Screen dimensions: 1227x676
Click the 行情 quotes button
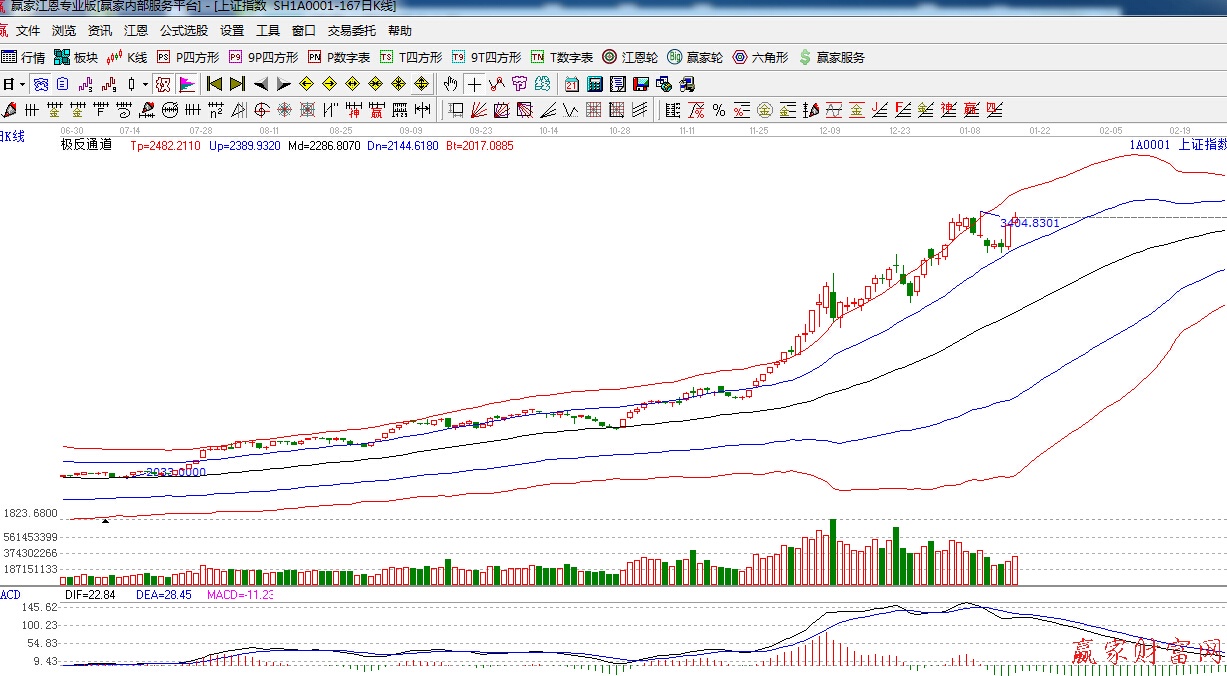pos(24,58)
